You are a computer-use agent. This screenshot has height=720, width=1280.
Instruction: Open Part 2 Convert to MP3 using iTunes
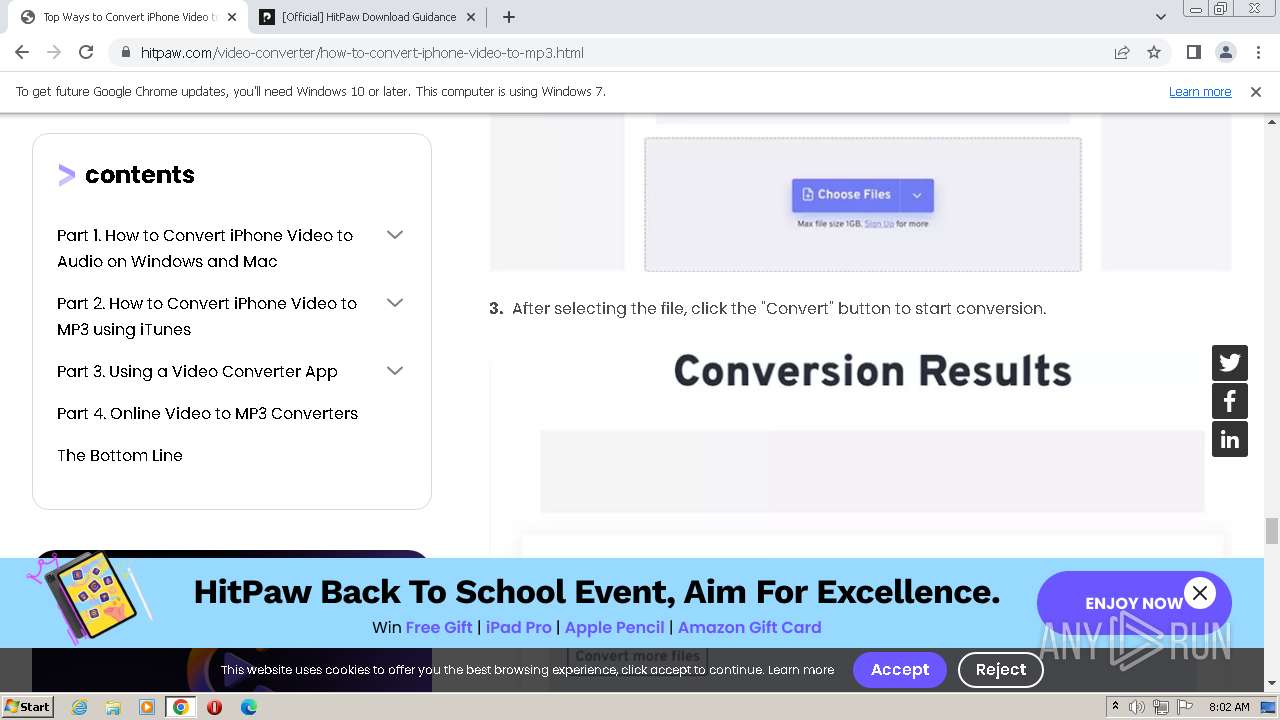point(207,316)
